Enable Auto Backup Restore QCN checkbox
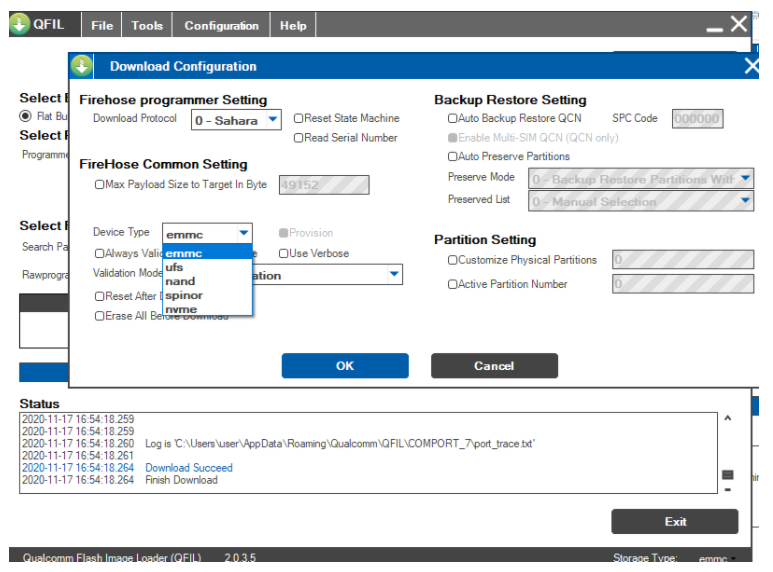The width and height of the screenshot is (773, 572). tap(452, 118)
